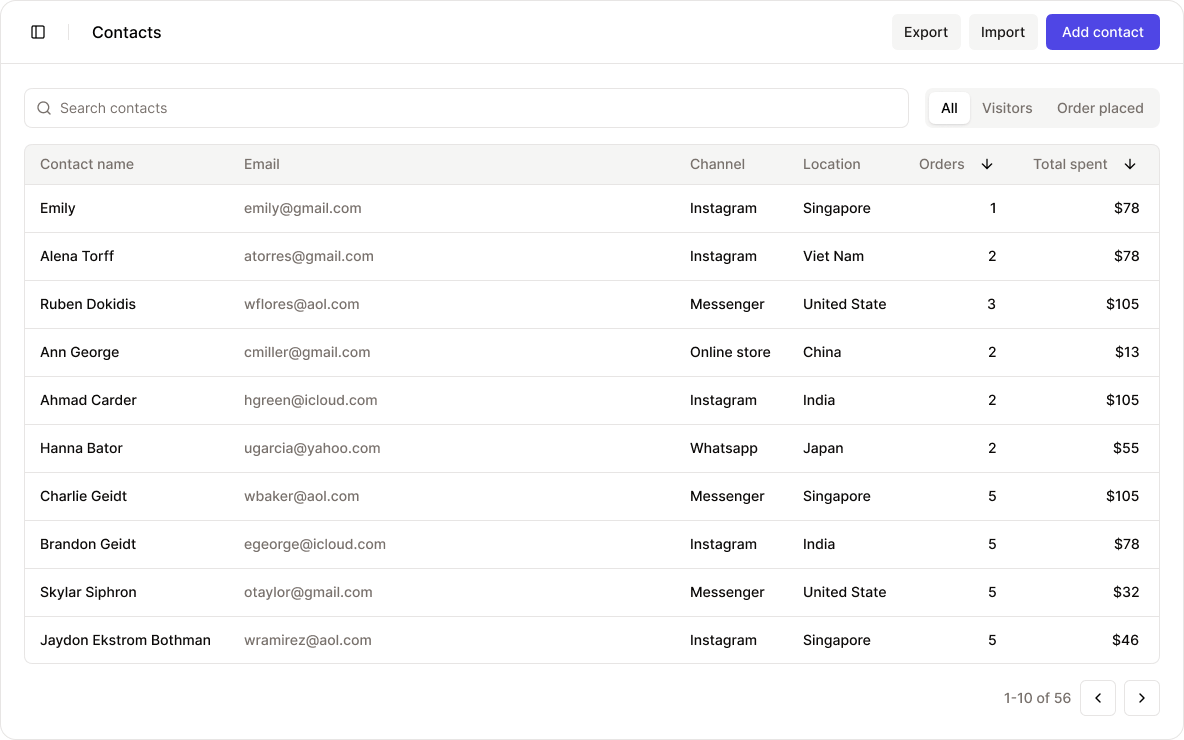The width and height of the screenshot is (1184, 740).
Task: Click the search magnifier icon
Action: click(x=44, y=107)
